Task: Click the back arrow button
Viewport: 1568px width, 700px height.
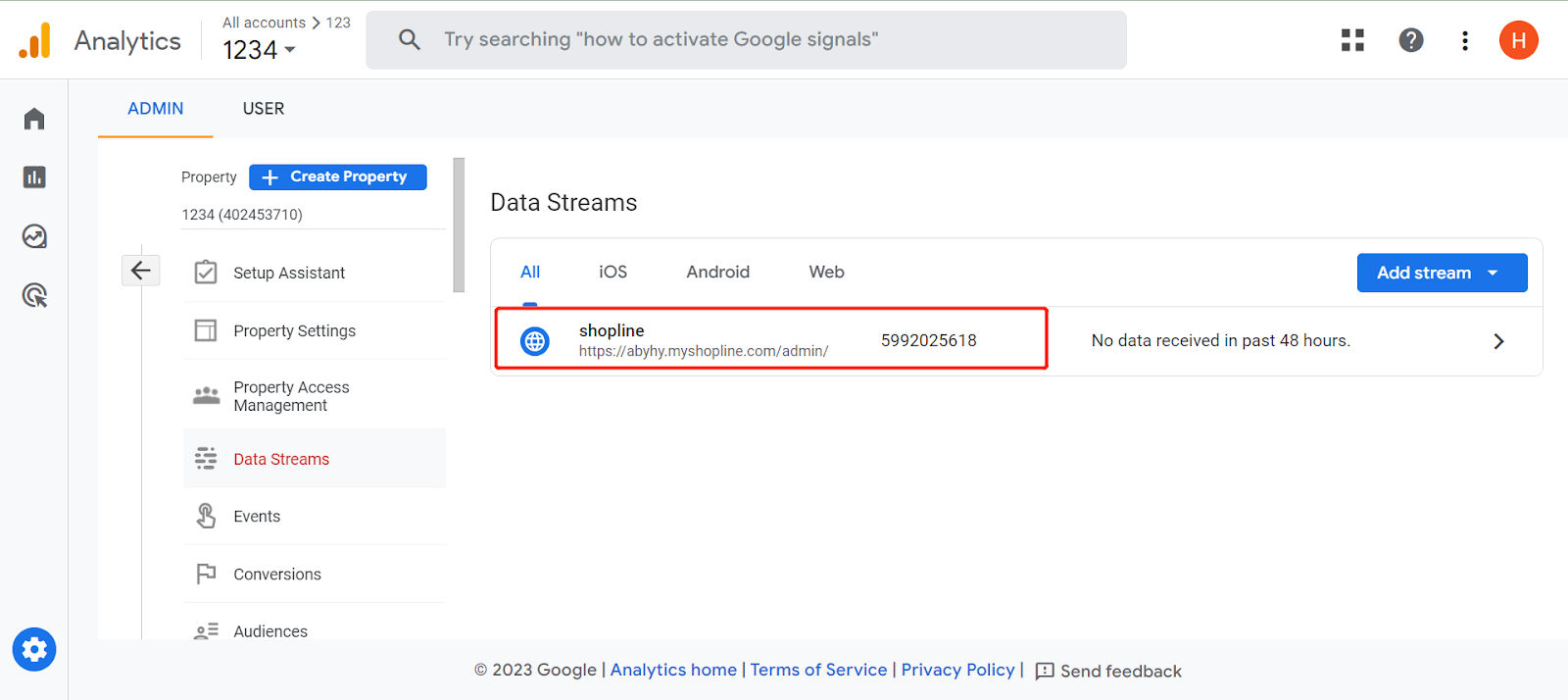Action: (x=141, y=271)
